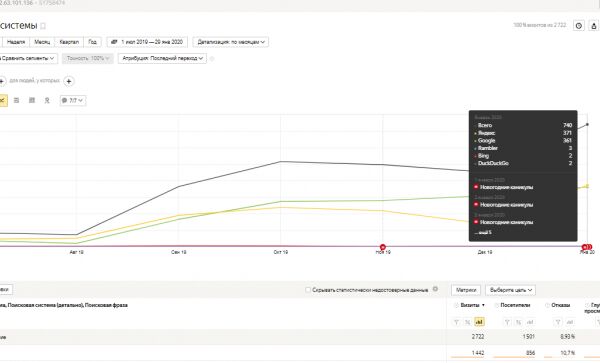Click the plus button after 'для людей, у которых'
The height and width of the screenshot is (363, 600).
click(x=68, y=81)
